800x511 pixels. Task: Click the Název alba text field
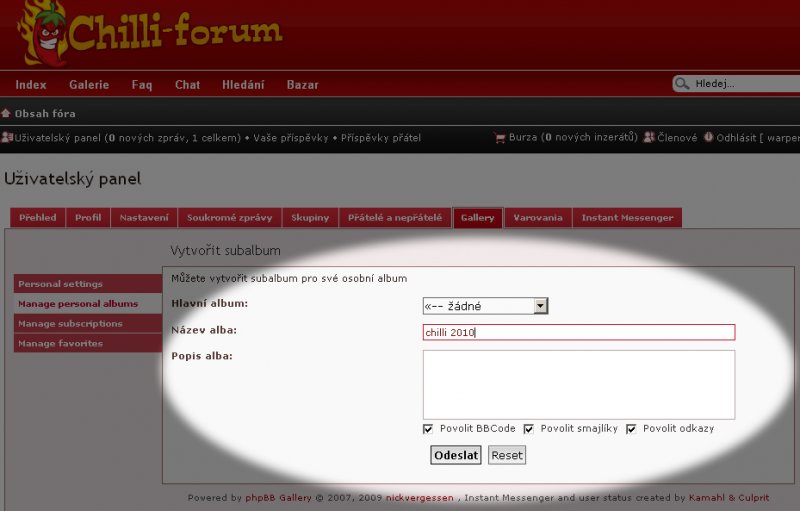[x=578, y=332]
